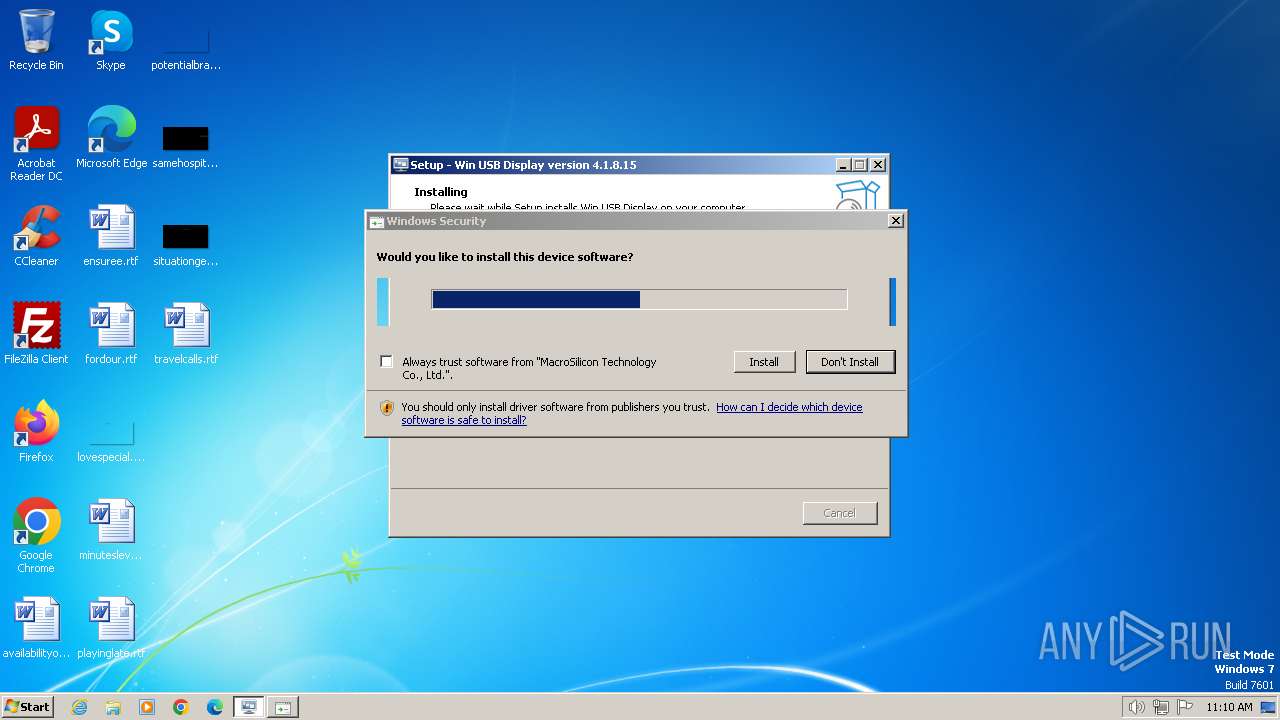Open Internet Explorer in the taskbar
Screen dimensions: 1280x720
(79, 707)
